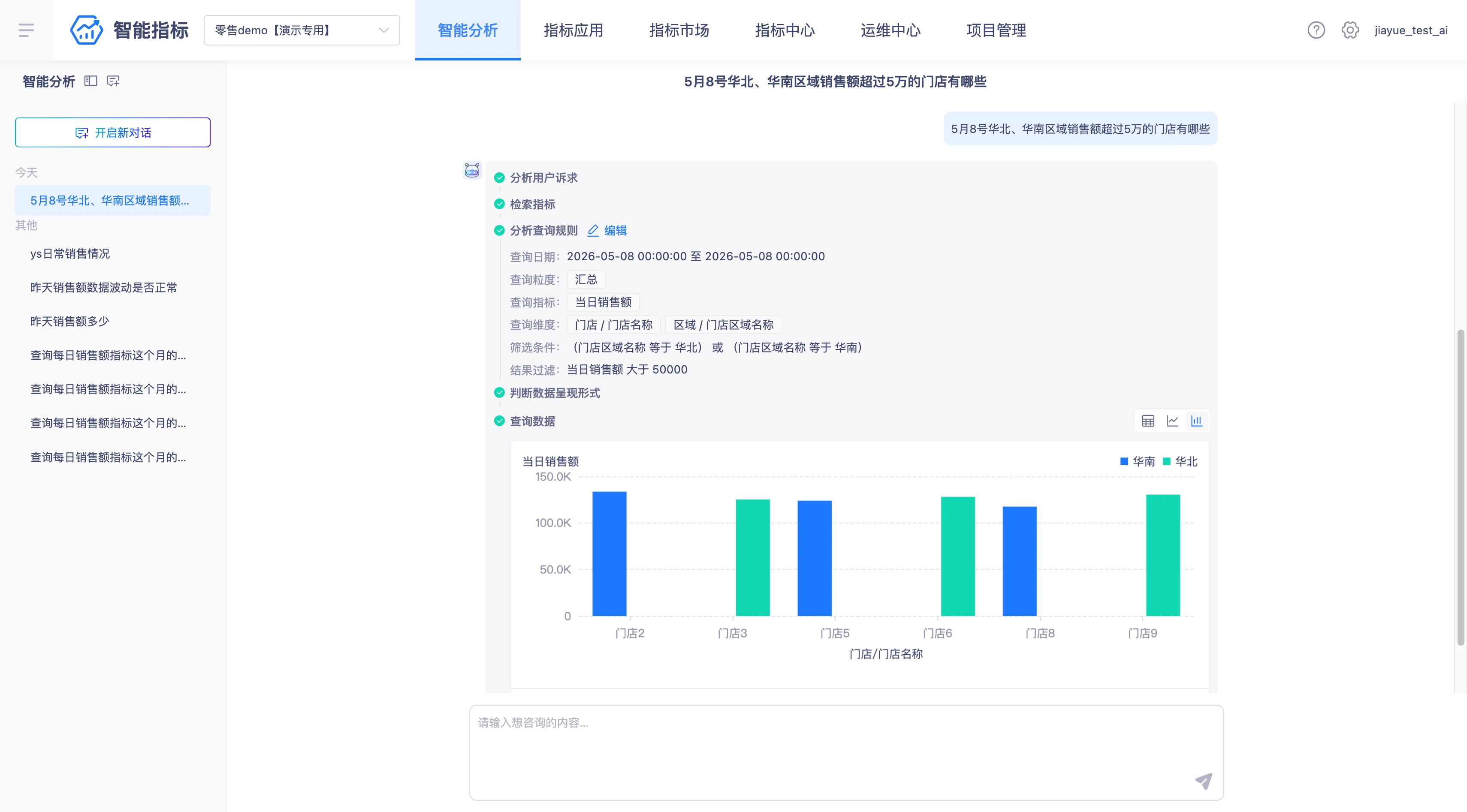The image size is (1467, 812).
Task: Click the 门店/门店名称 axis title
Action: click(885, 654)
